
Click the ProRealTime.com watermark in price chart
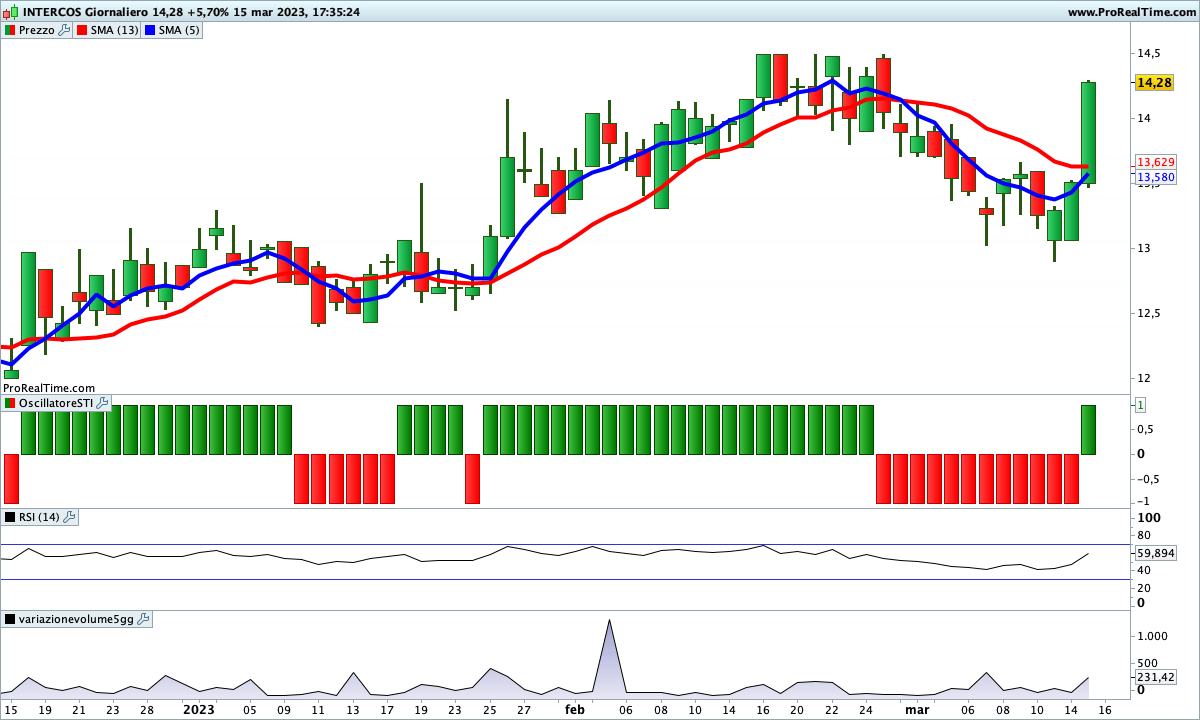pyautogui.click(x=49, y=387)
